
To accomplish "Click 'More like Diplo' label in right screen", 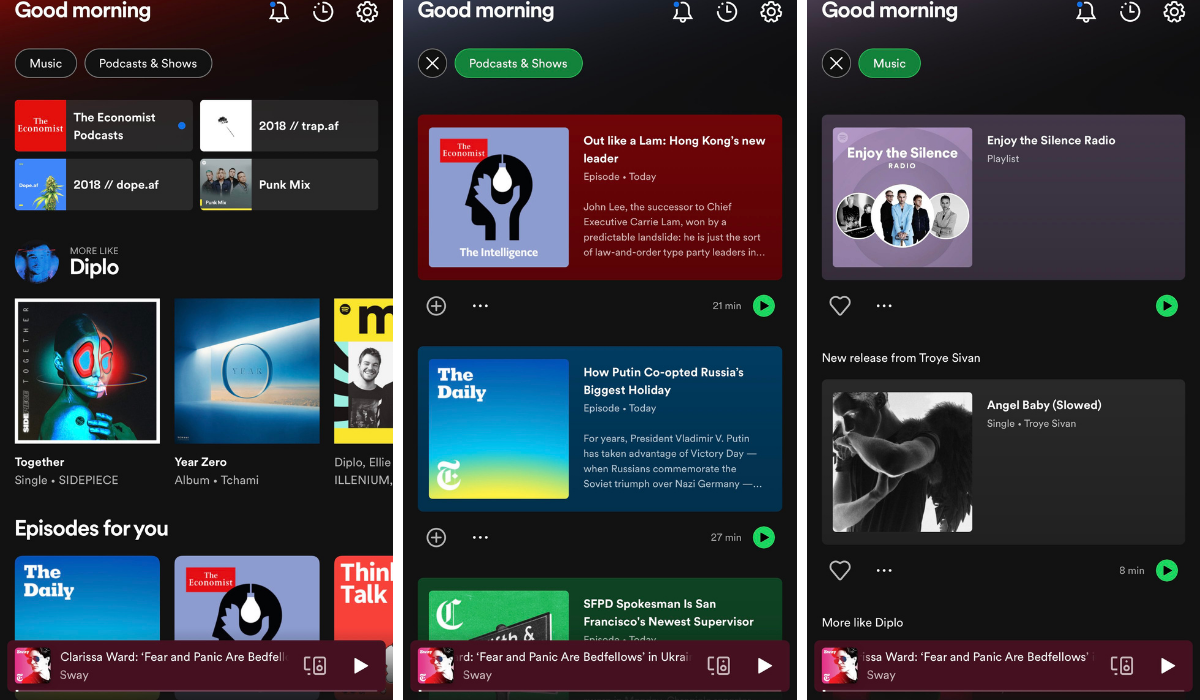I will [862, 622].
